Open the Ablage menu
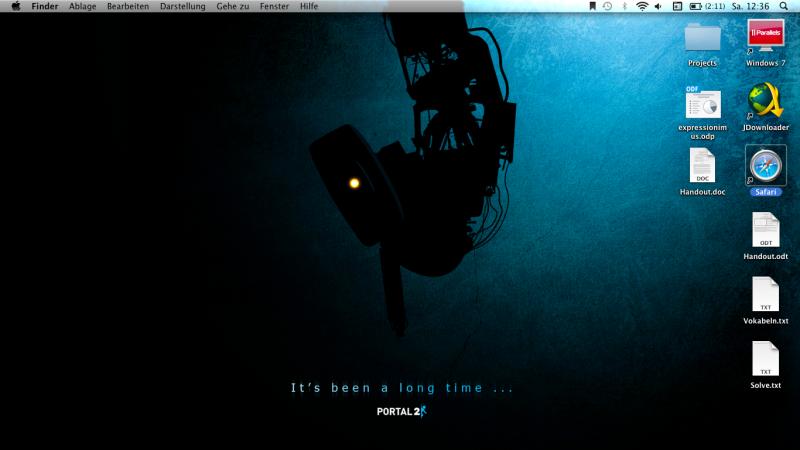This screenshot has height=450, width=800. pyautogui.click(x=83, y=6)
